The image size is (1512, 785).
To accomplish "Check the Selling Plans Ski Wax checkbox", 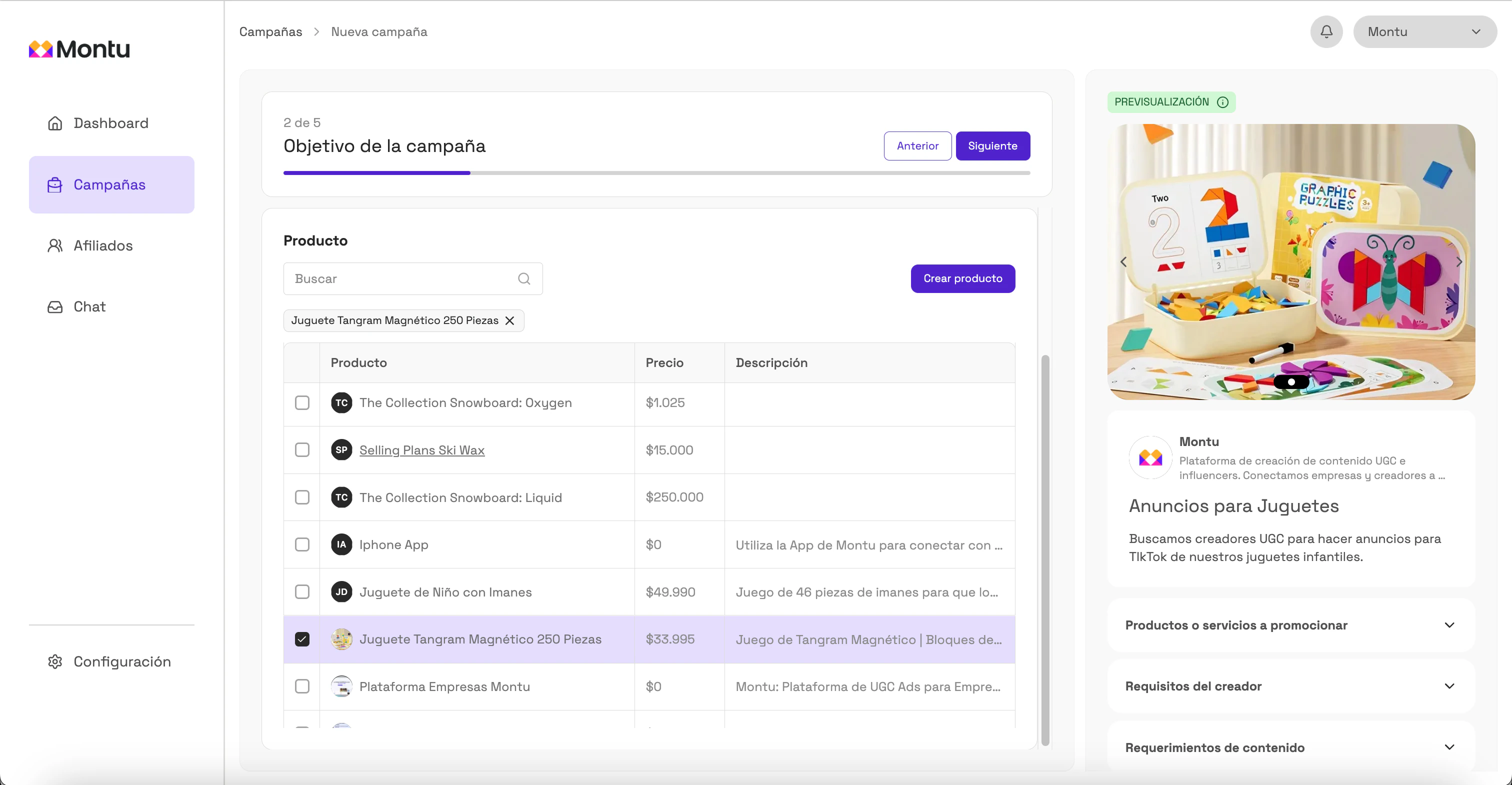I will pyautogui.click(x=302, y=449).
